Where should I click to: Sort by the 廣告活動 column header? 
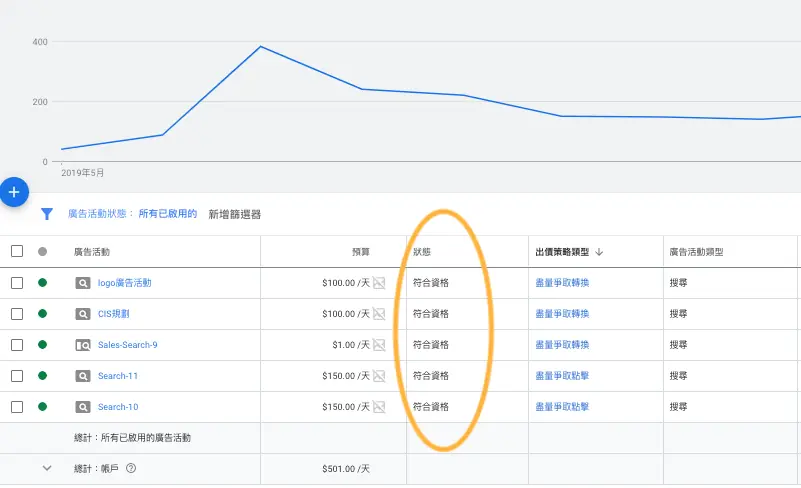[92, 252]
